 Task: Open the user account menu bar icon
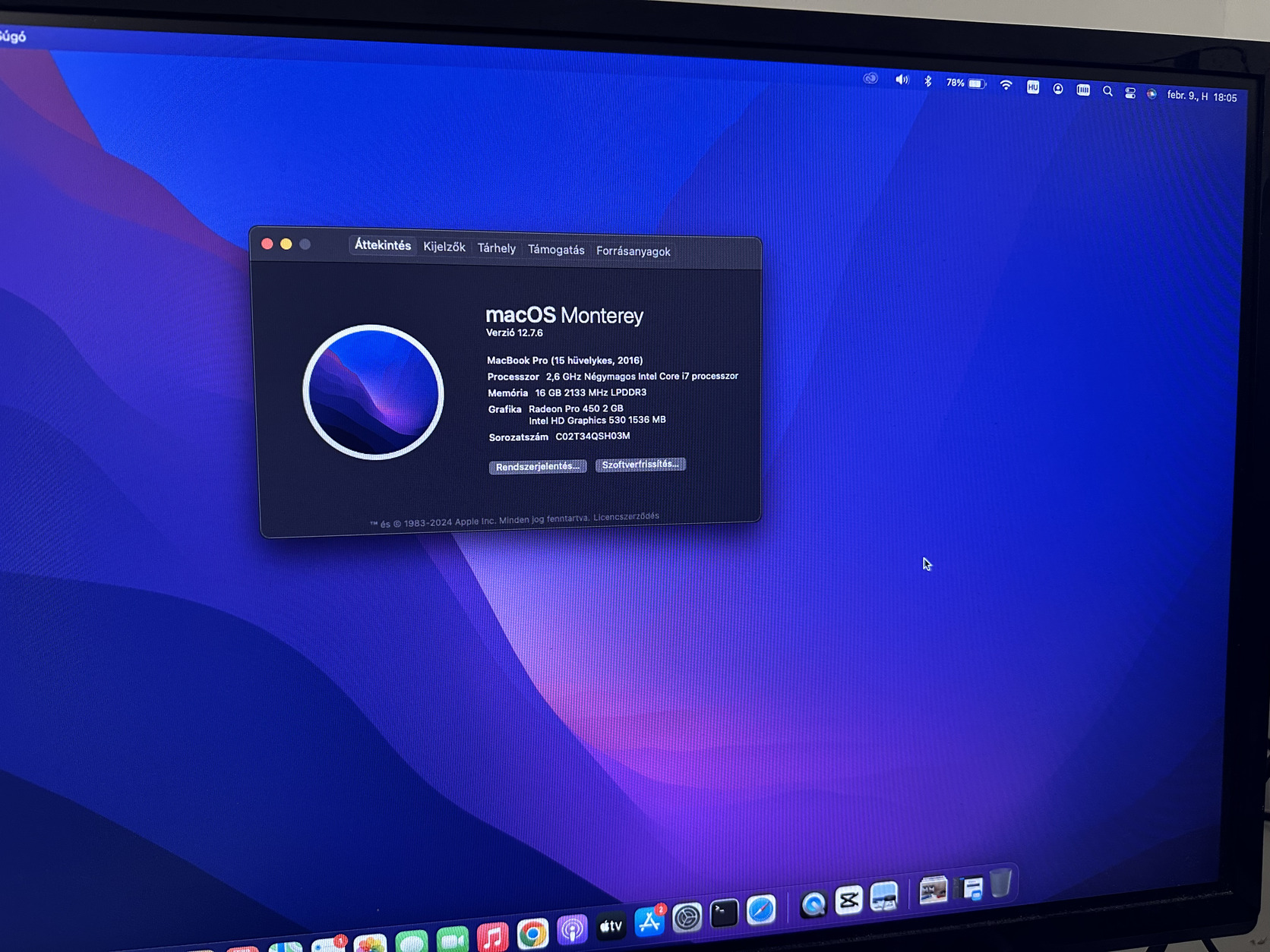point(1057,89)
